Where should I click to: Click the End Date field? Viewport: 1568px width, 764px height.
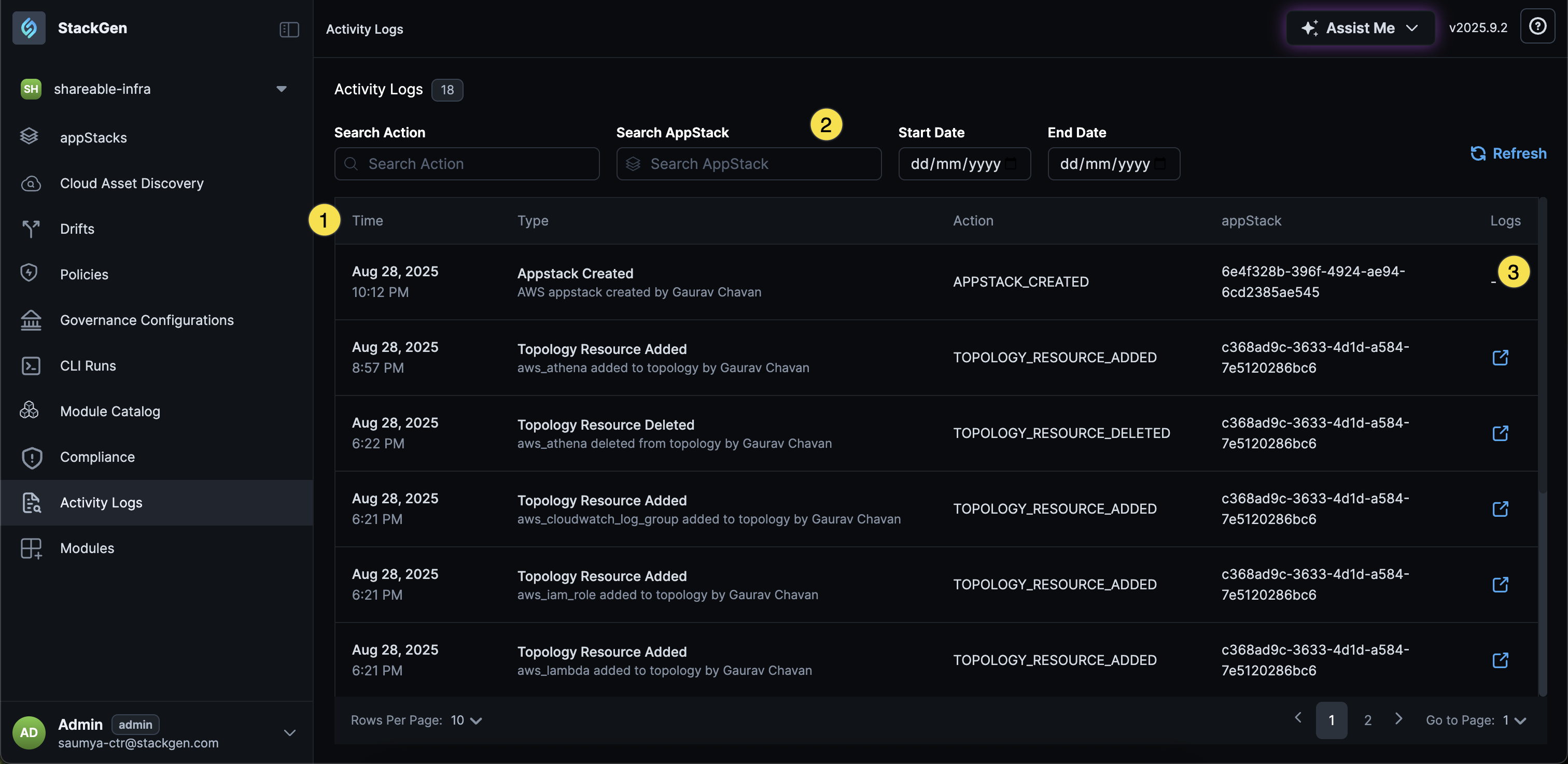point(1113,164)
